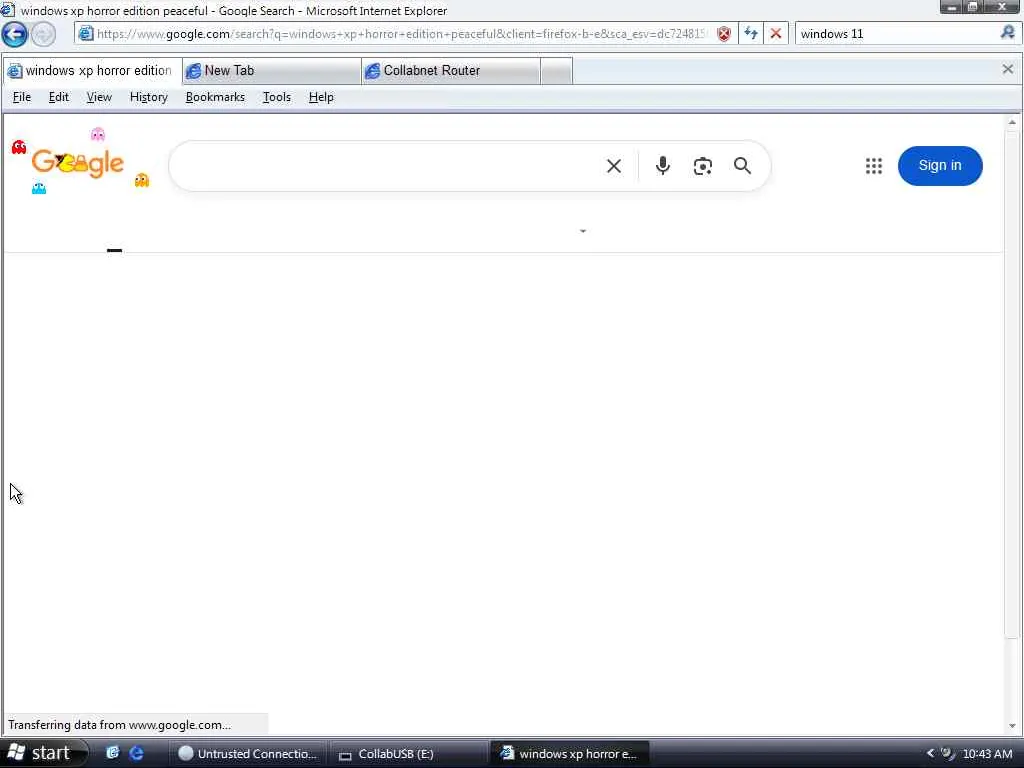Click the taskbar clock 10:43 AM
1024x768 pixels.
987,754
